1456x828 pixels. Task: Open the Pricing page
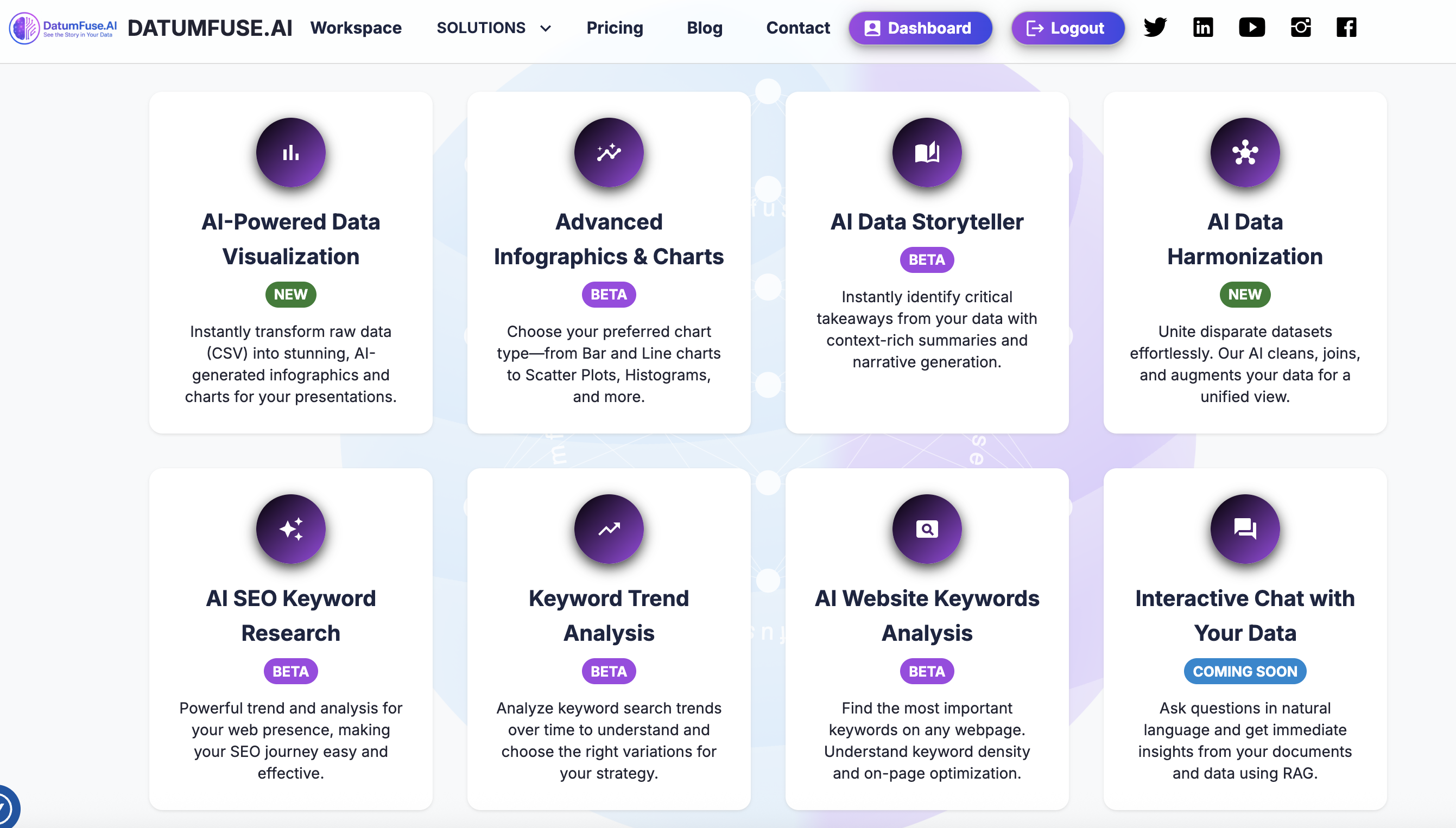pyautogui.click(x=615, y=28)
